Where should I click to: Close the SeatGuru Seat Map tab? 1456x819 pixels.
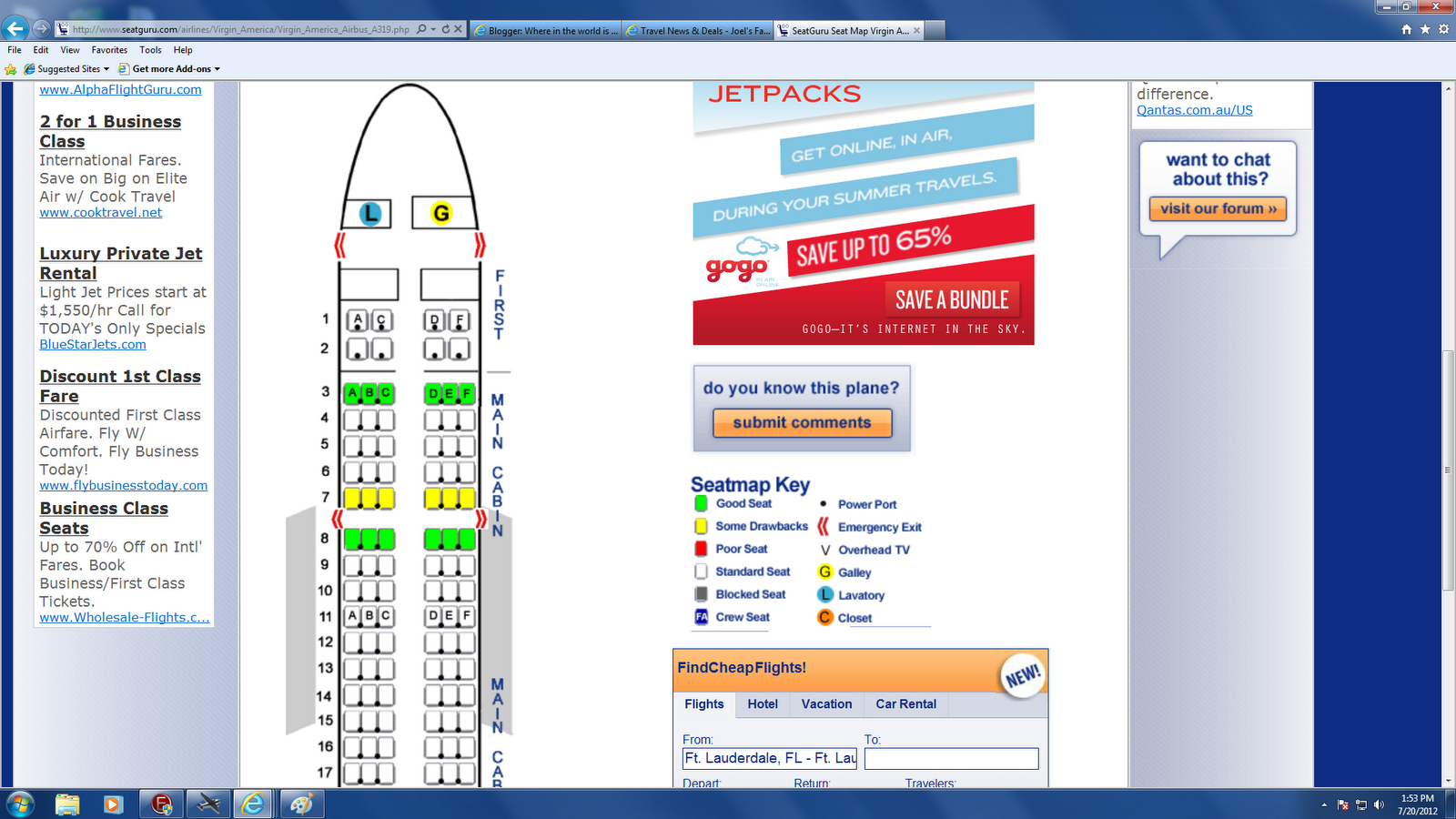[916, 30]
